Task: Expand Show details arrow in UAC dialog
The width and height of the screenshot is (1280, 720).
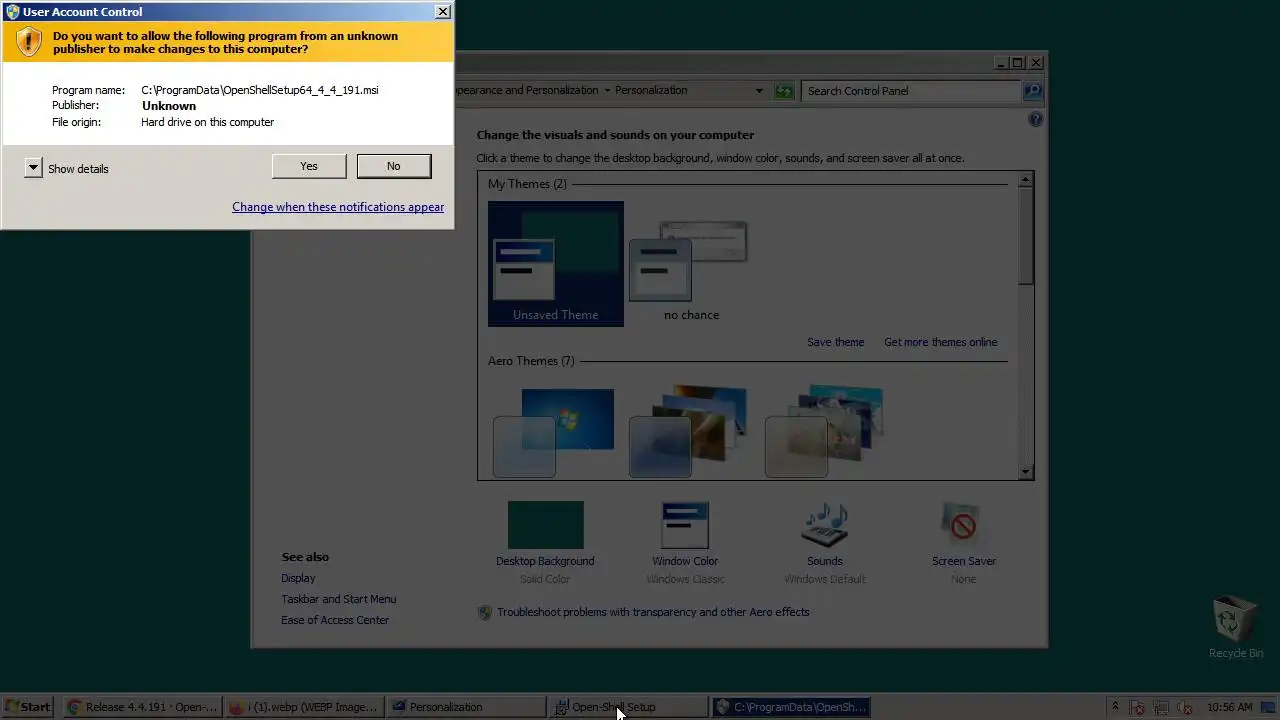Action: coord(33,168)
